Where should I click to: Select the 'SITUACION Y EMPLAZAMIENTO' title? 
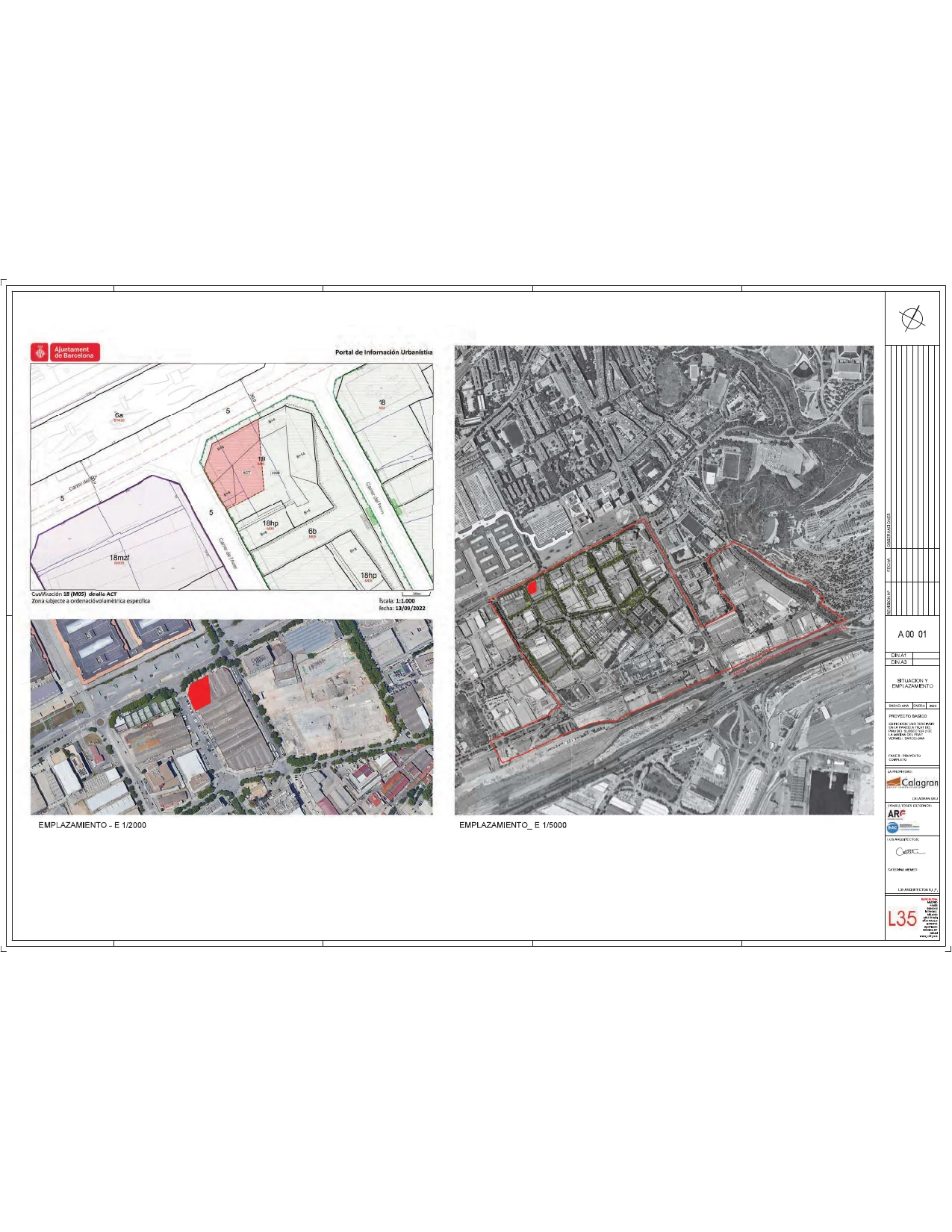click(912, 683)
